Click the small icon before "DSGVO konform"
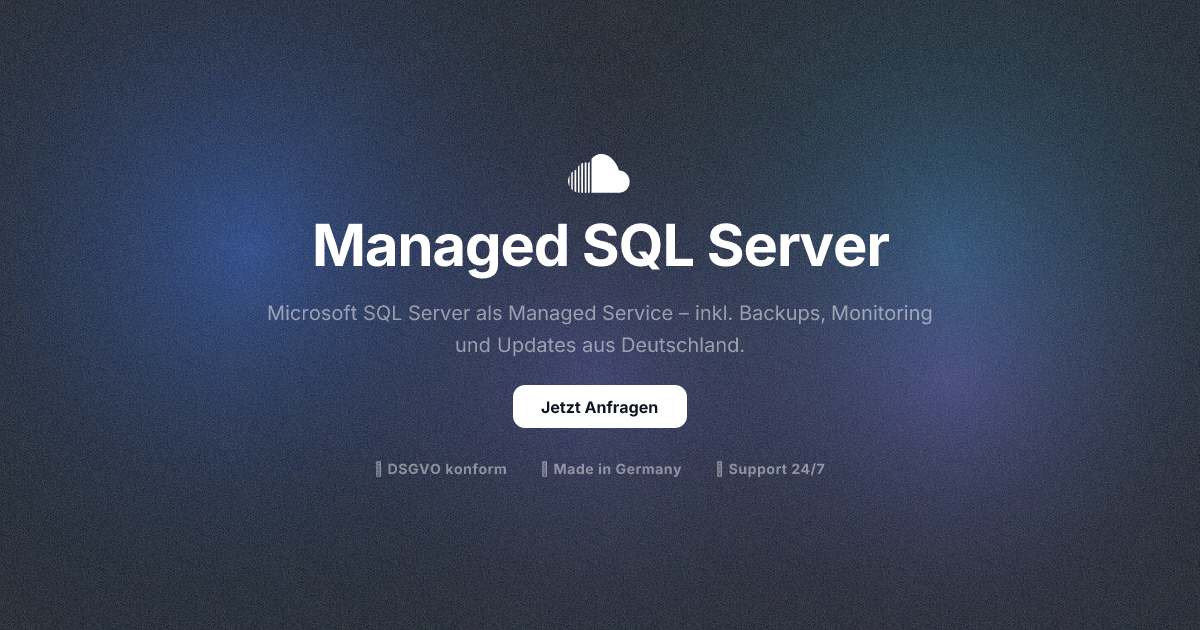Screen dimensions: 1200x630 tap(379, 469)
